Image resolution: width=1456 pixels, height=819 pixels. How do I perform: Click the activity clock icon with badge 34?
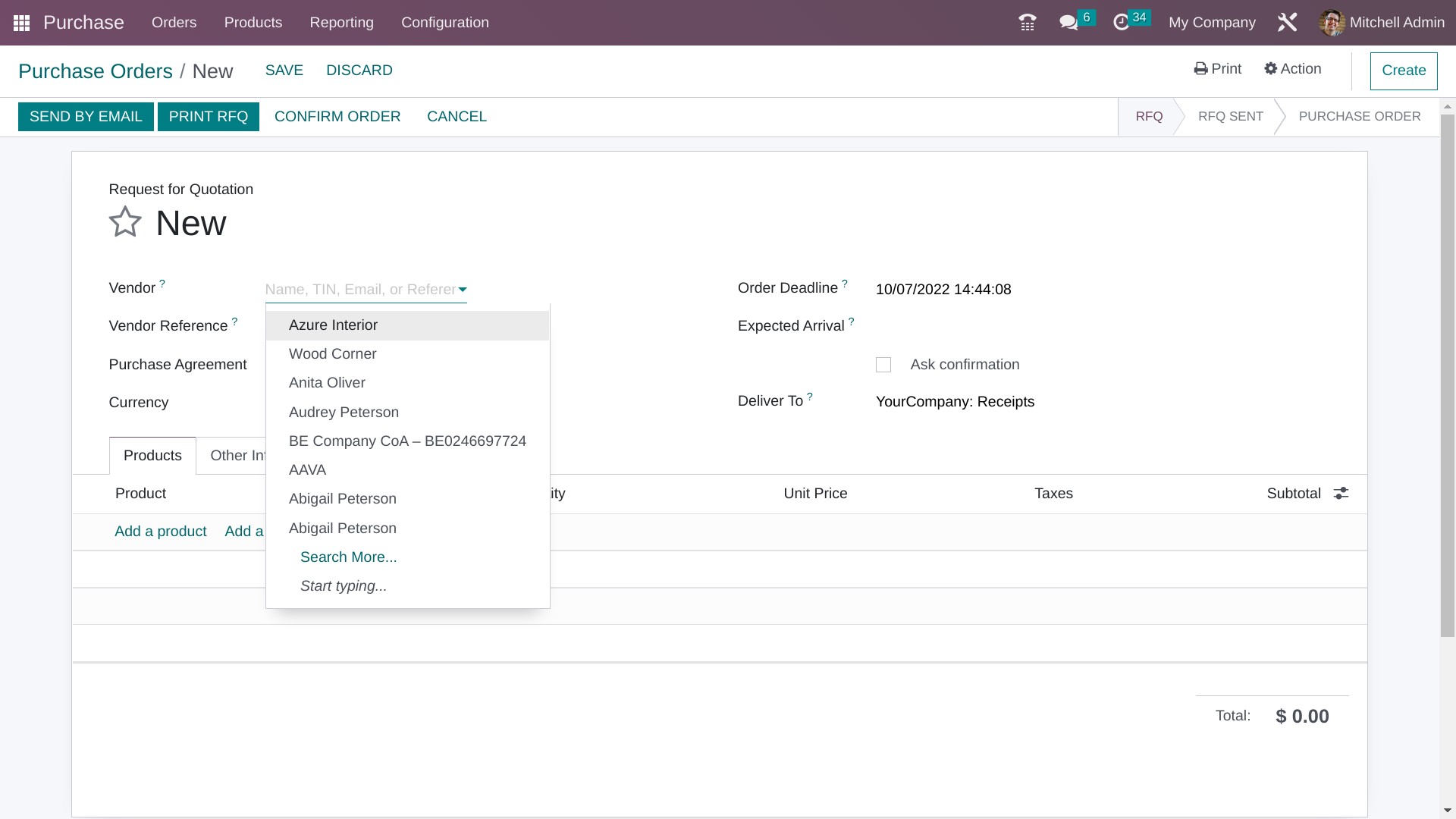(1129, 22)
